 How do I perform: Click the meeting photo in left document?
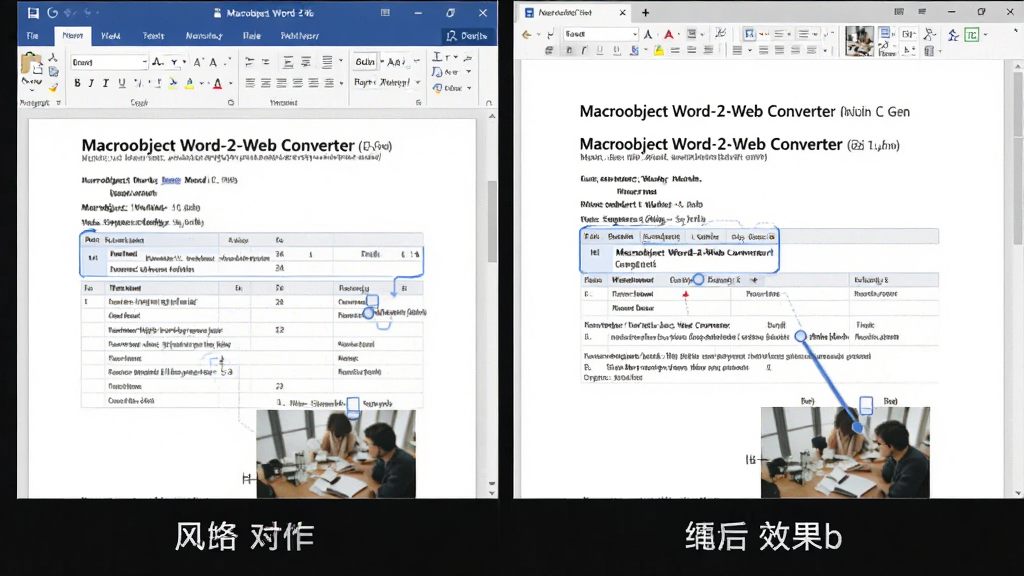tap(336, 455)
